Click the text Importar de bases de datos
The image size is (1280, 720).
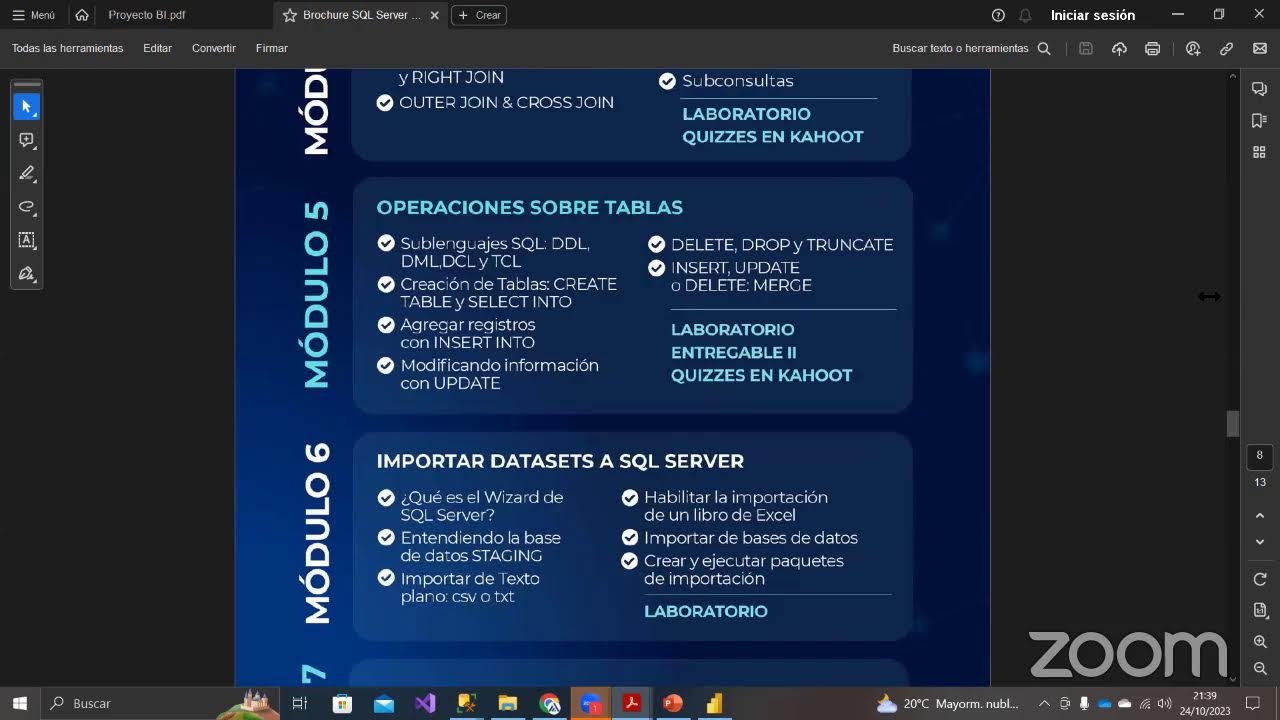pyautogui.click(x=751, y=538)
